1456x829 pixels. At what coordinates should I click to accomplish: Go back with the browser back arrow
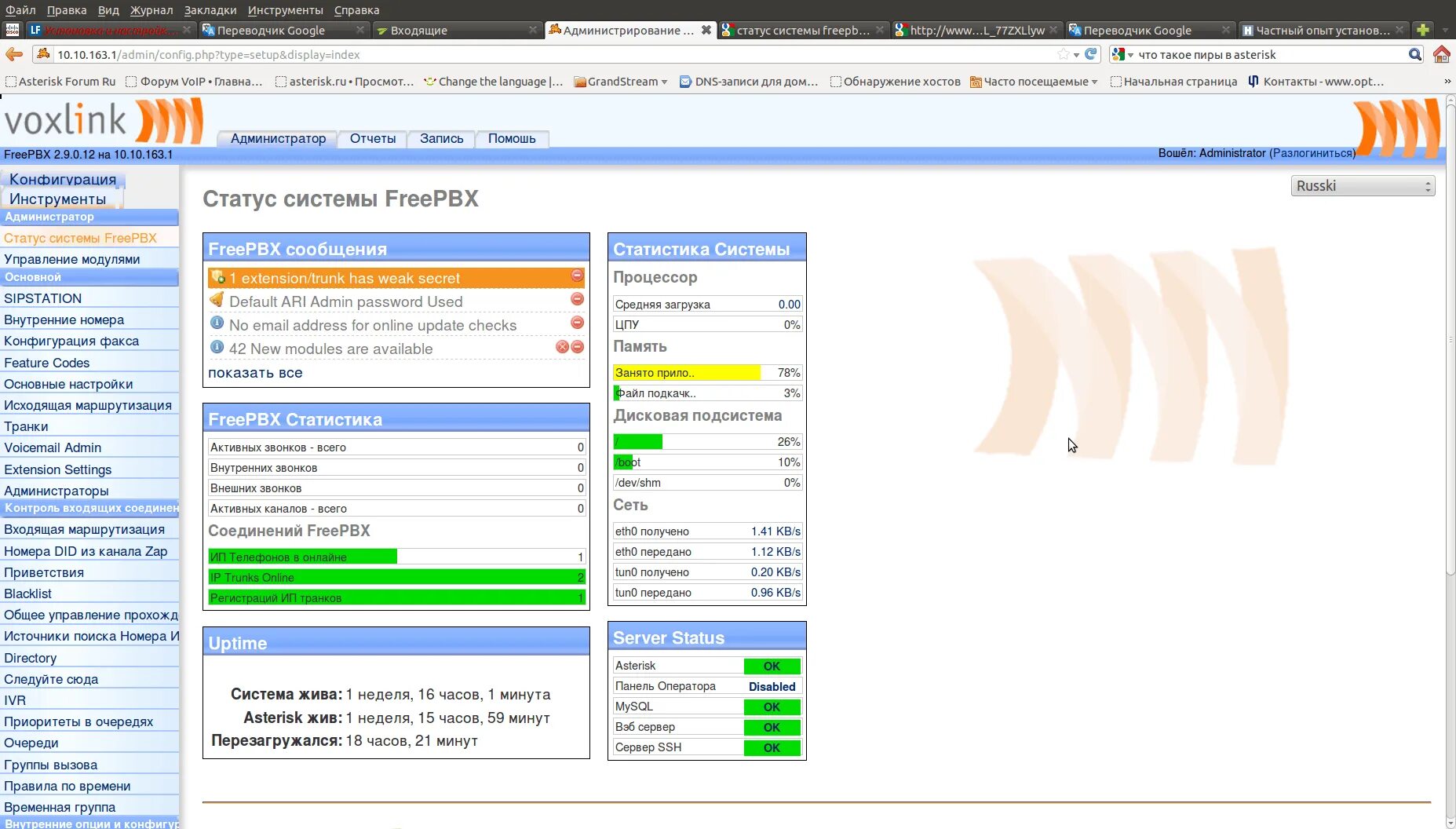[x=14, y=54]
